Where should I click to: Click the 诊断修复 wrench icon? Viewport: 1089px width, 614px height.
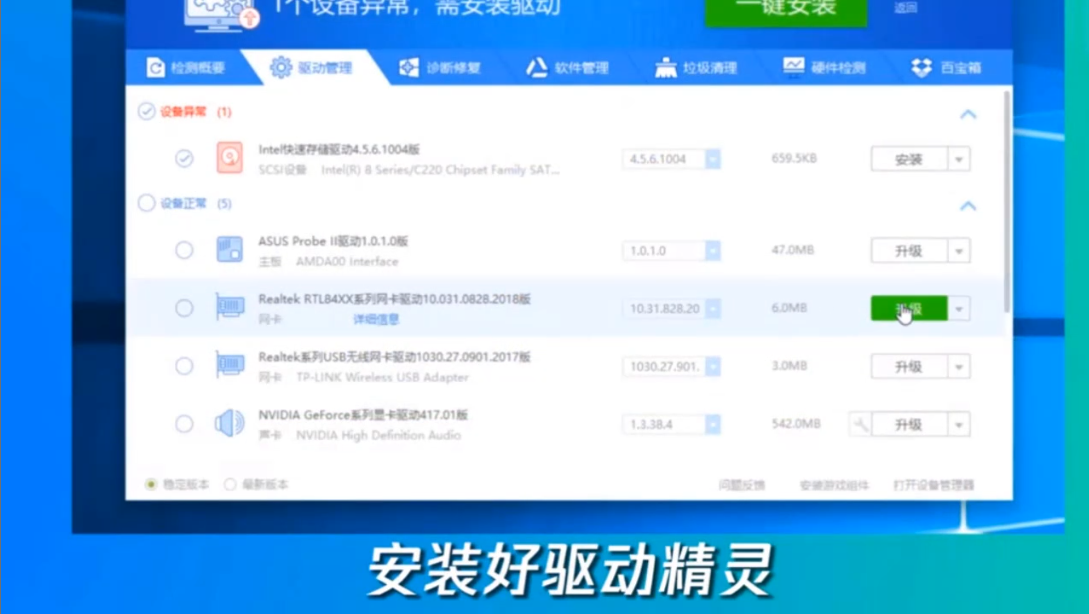tap(409, 67)
